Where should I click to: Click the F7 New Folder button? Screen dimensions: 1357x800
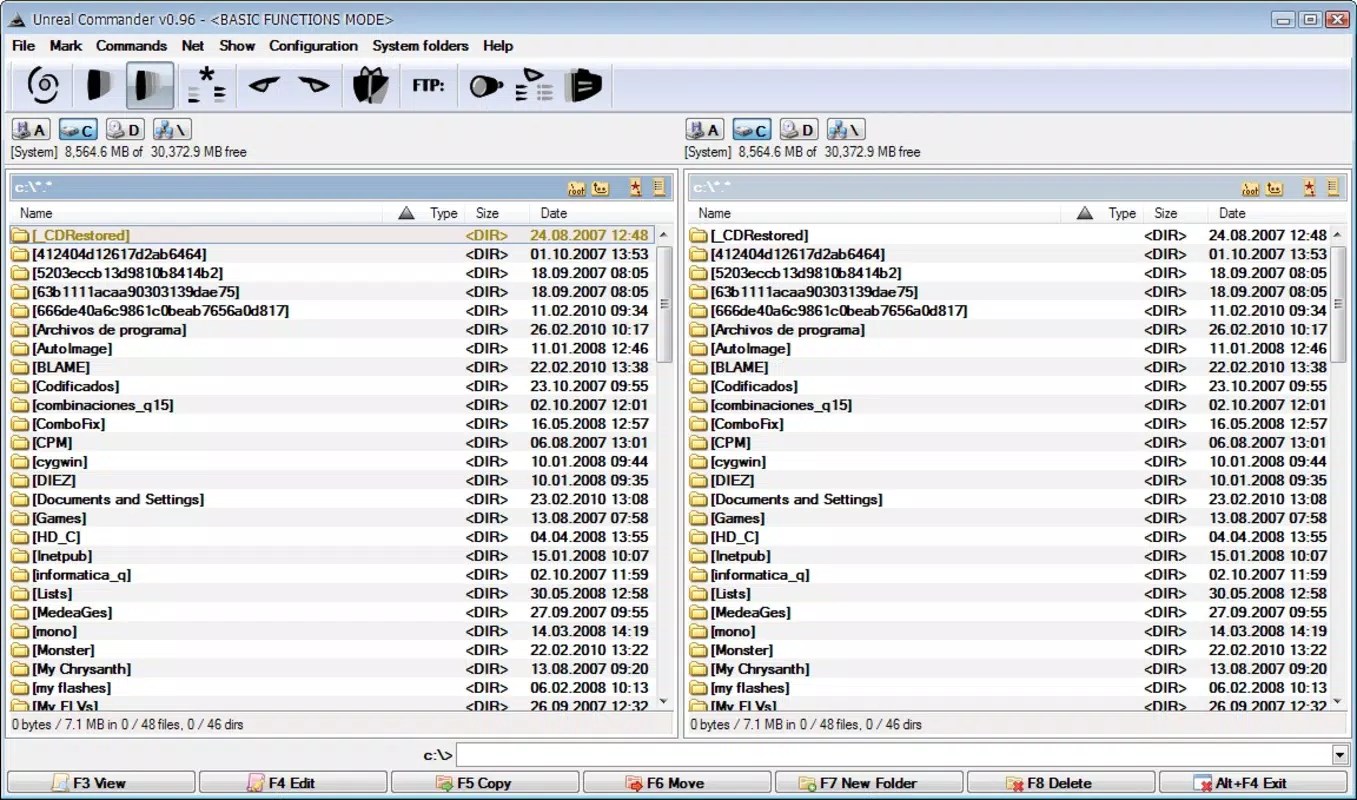(x=869, y=783)
